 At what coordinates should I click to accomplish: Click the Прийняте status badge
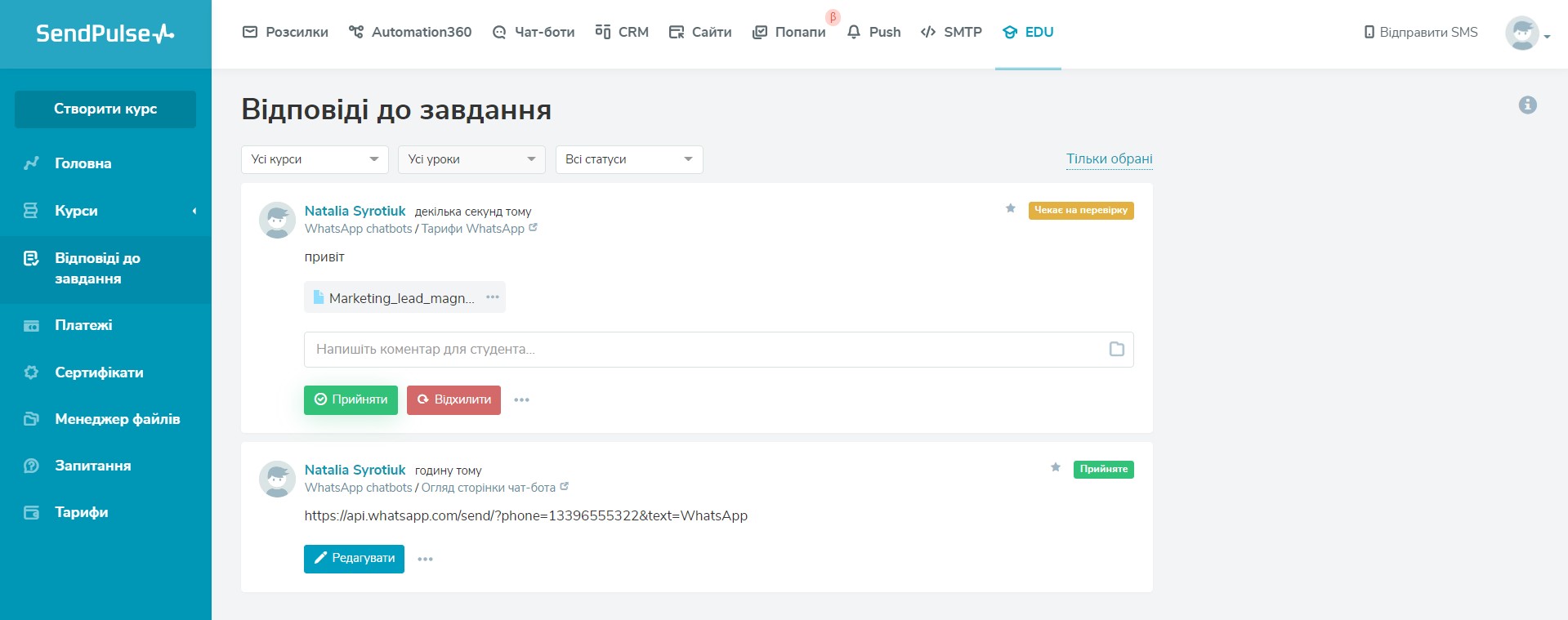(x=1104, y=469)
